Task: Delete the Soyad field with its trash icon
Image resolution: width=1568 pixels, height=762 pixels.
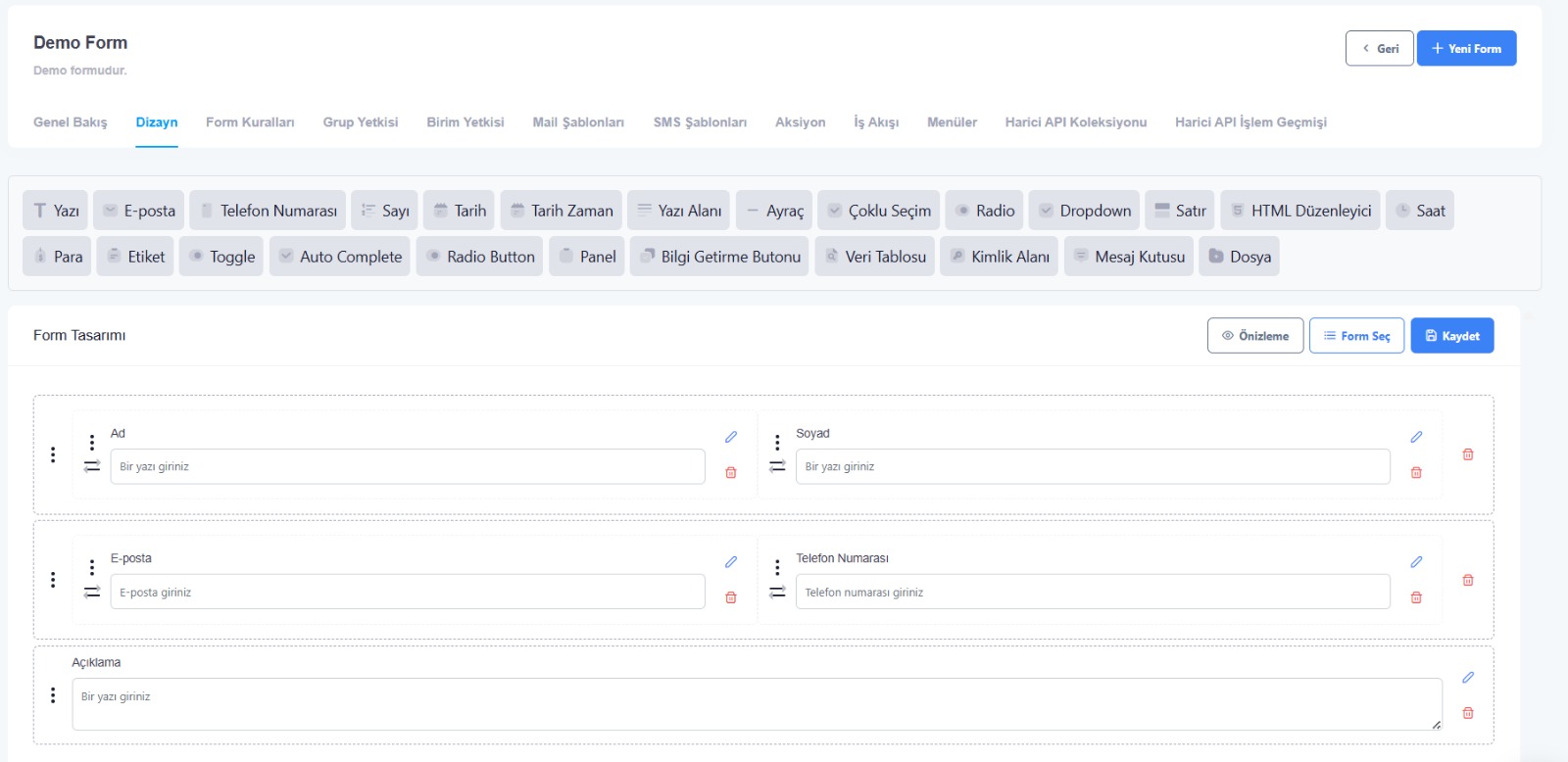Action: click(x=1415, y=472)
